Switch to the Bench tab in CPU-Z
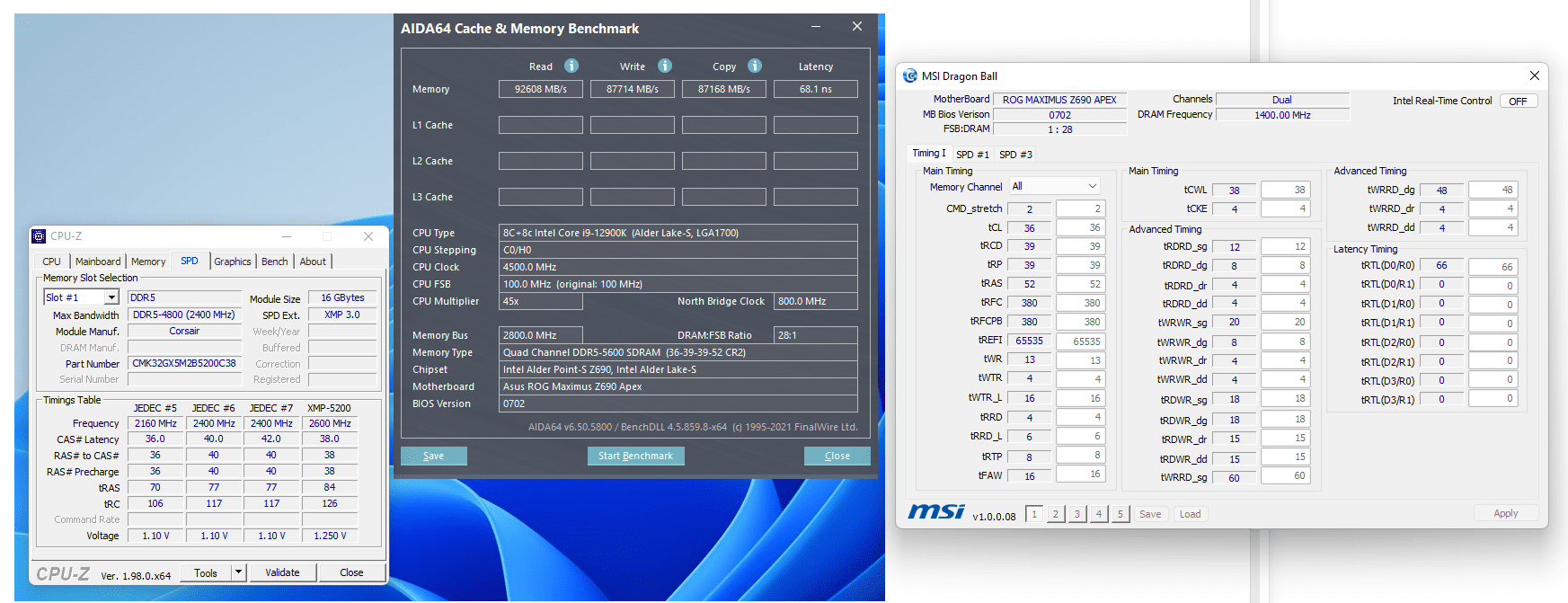This screenshot has width=1568, height=603. [x=275, y=262]
